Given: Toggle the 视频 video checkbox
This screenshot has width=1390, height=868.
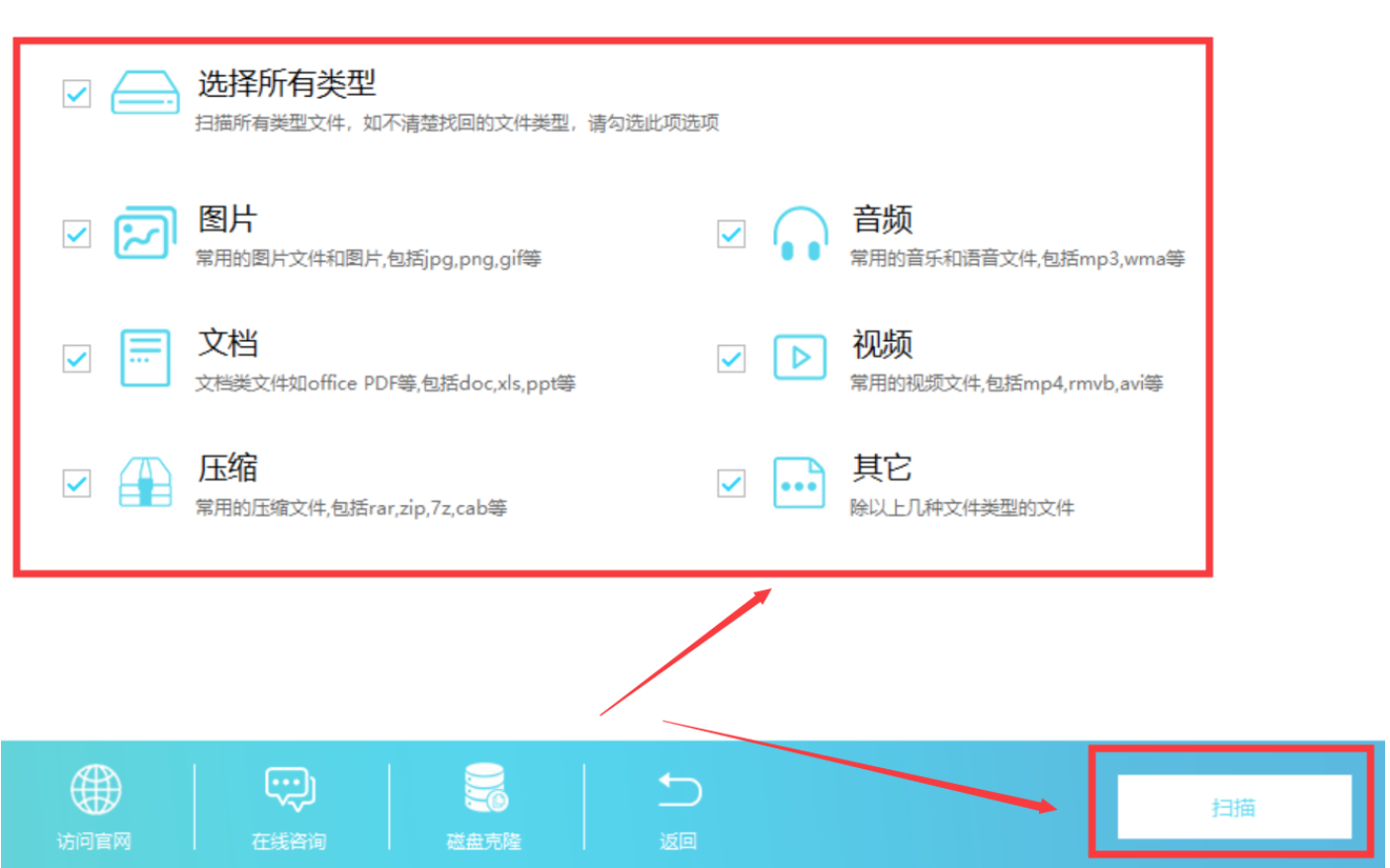Looking at the screenshot, I should (732, 358).
